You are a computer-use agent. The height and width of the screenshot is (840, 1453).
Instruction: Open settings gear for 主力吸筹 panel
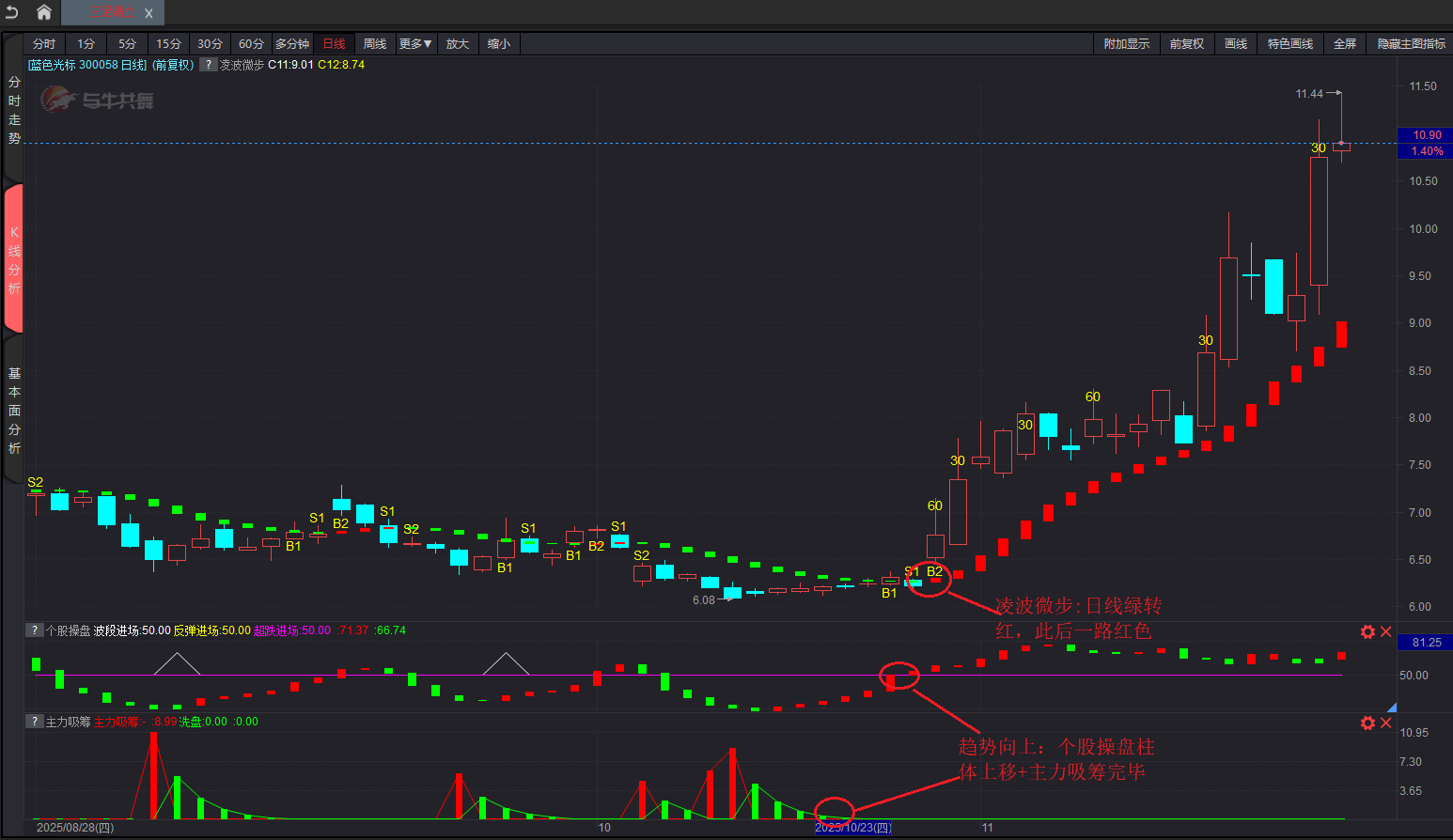(x=1367, y=723)
